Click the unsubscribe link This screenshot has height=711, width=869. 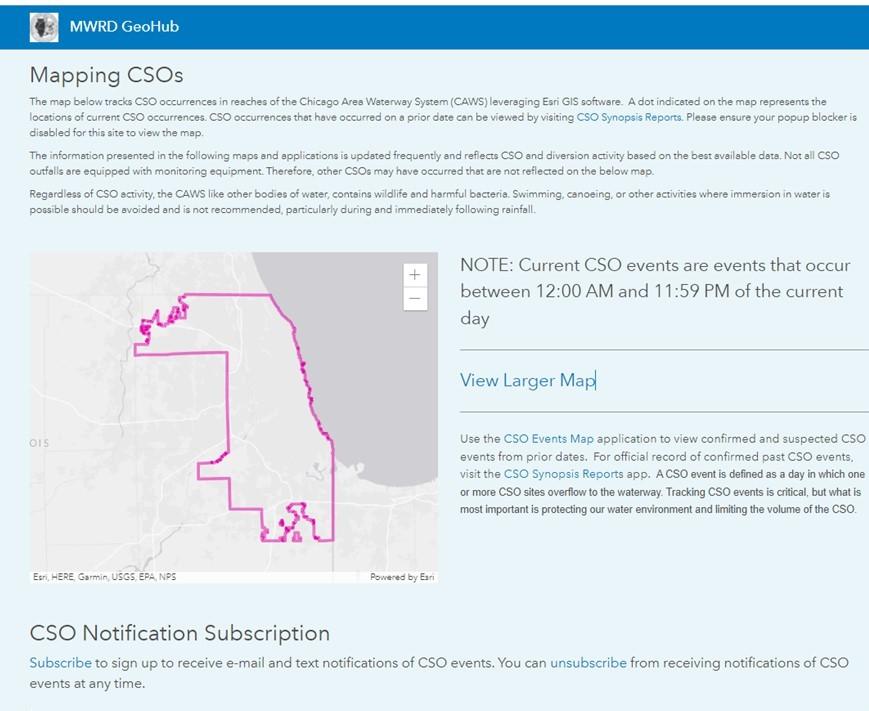click(x=588, y=662)
